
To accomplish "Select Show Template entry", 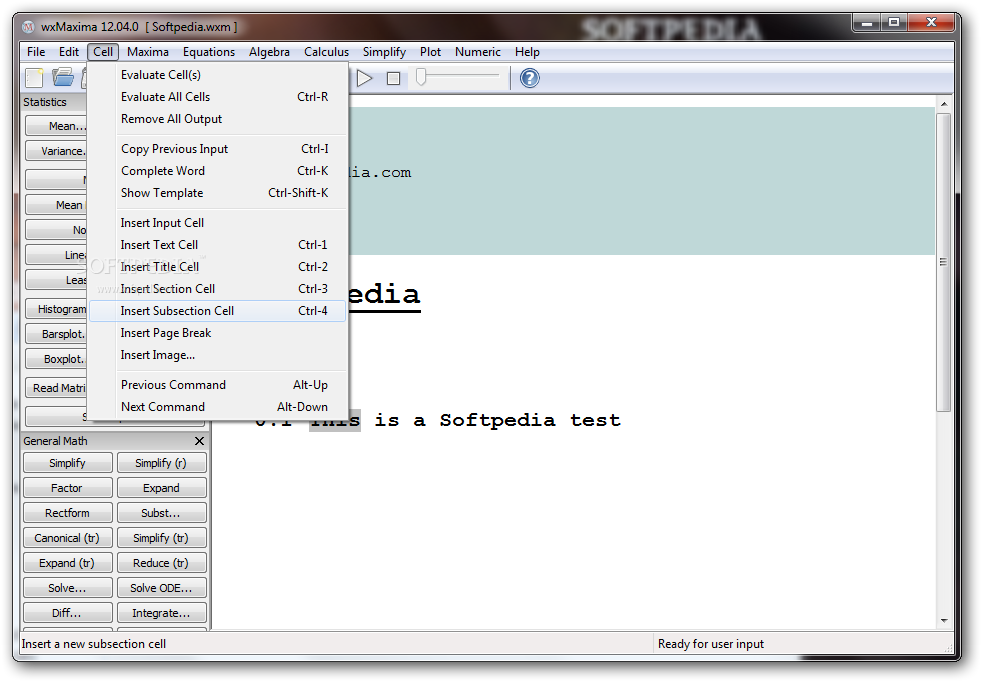I will coord(217,192).
